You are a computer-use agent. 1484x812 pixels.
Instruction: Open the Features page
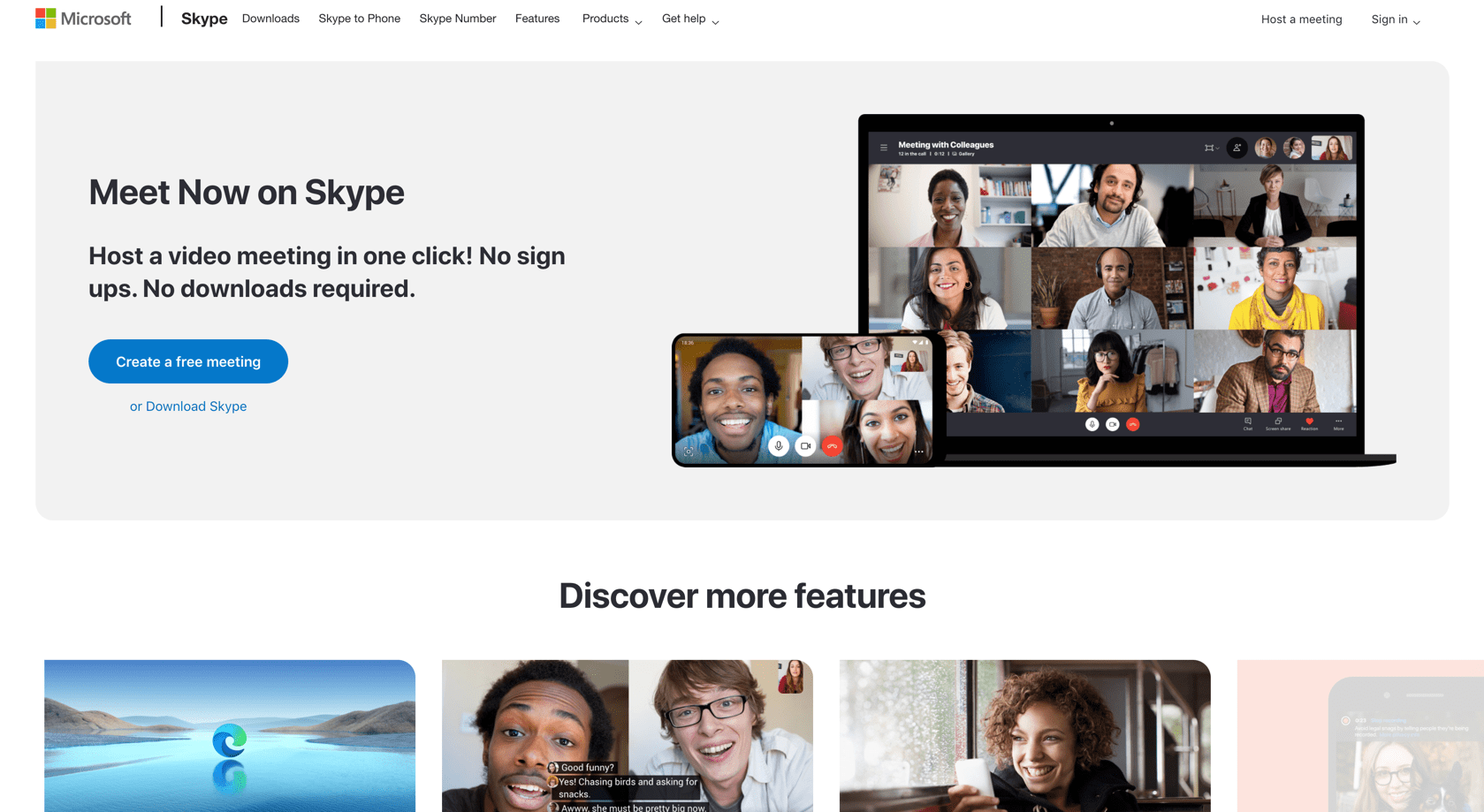537,19
